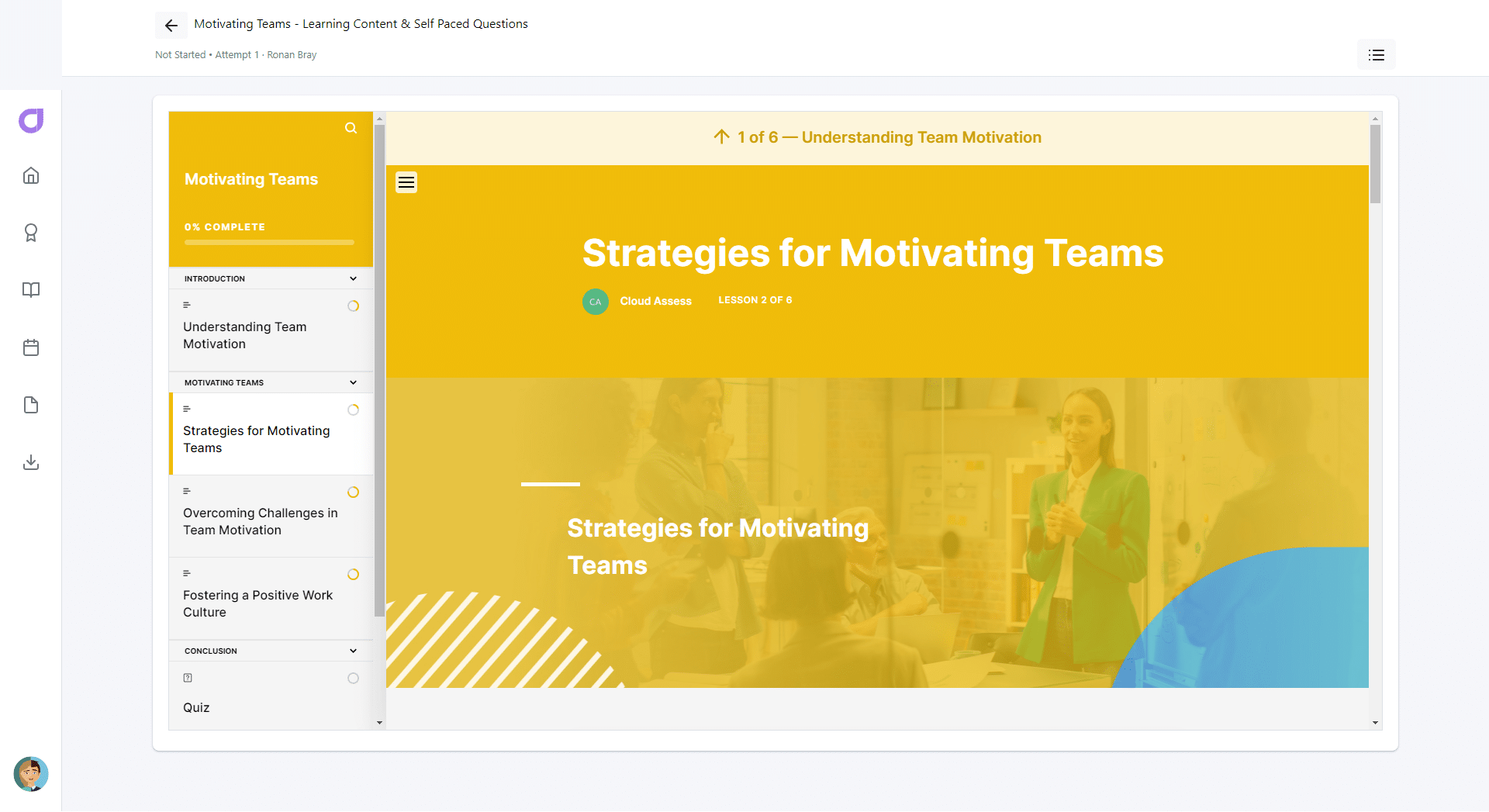Click lesson icon above Strategies for Motivating Teams

click(x=187, y=409)
